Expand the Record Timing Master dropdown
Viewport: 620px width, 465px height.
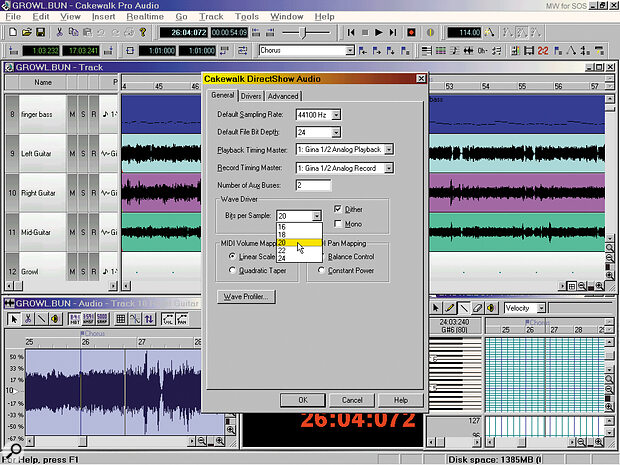pos(389,168)
